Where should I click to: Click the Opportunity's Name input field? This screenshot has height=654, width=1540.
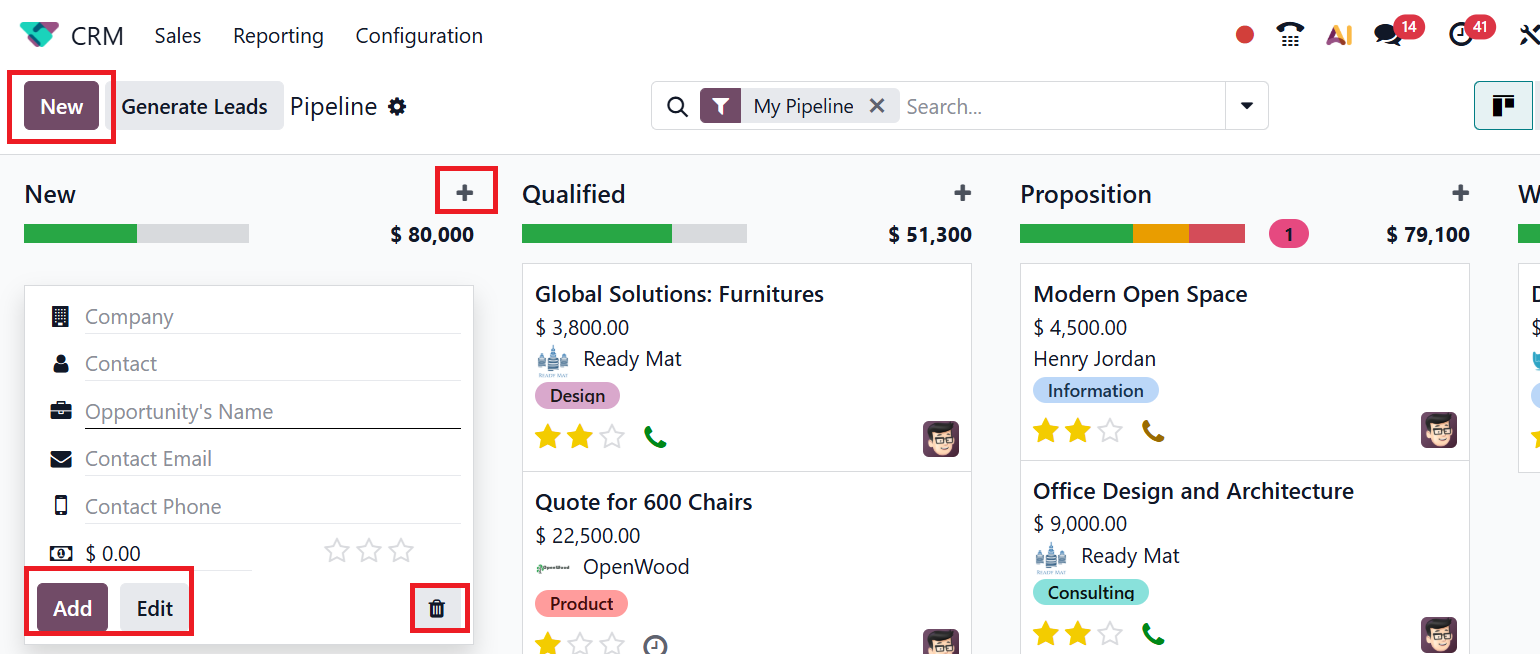point(272,412)
